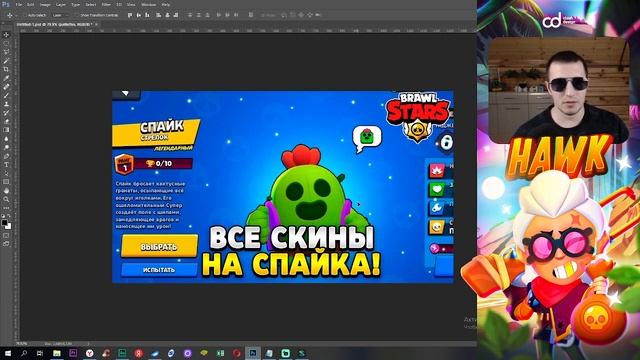Open the Edit menu
Image resolution: width=640 pixels, height=360 pixels.
pos(31,4)
